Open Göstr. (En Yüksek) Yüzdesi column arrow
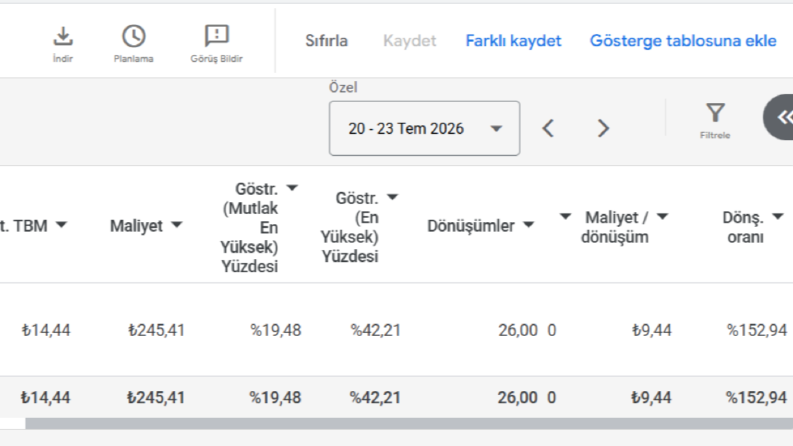Screen dimensions: 793x446 point(392,197)
